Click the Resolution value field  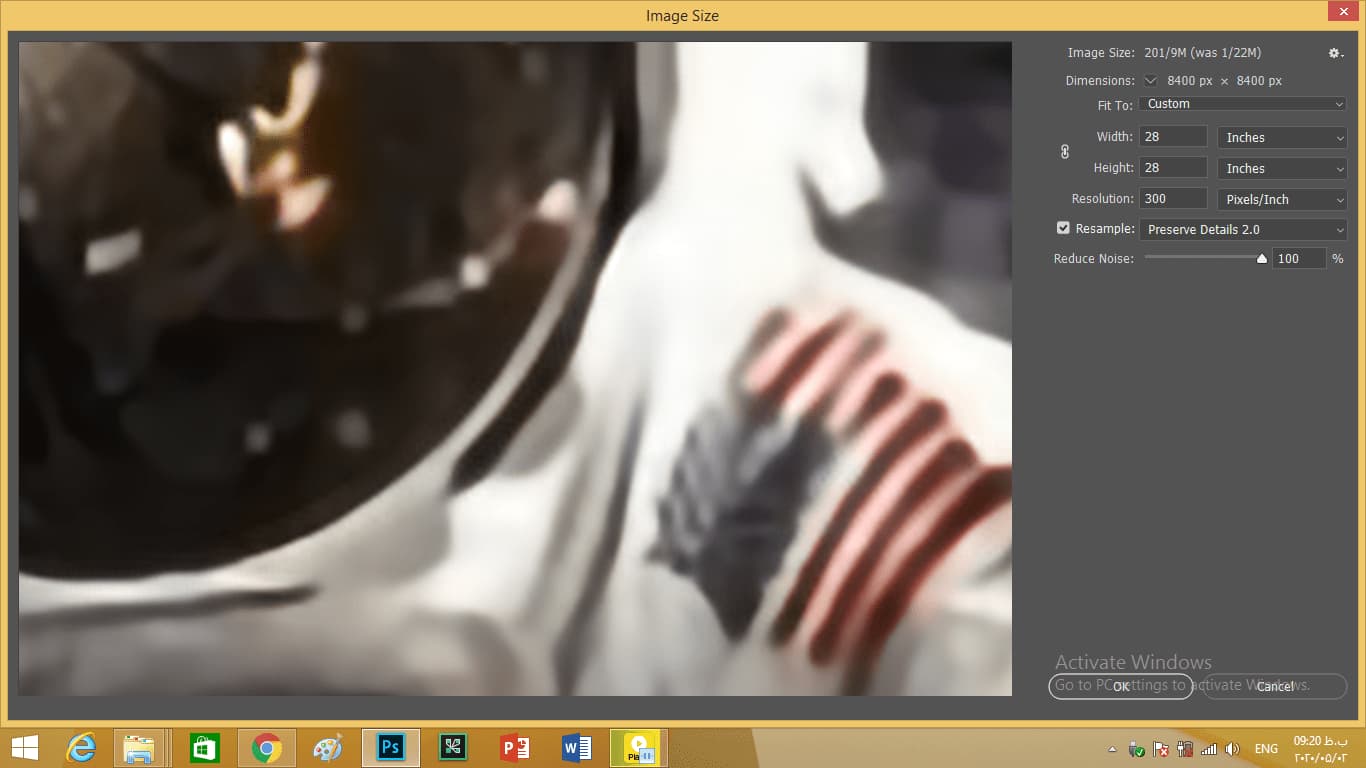point(1173,199)
